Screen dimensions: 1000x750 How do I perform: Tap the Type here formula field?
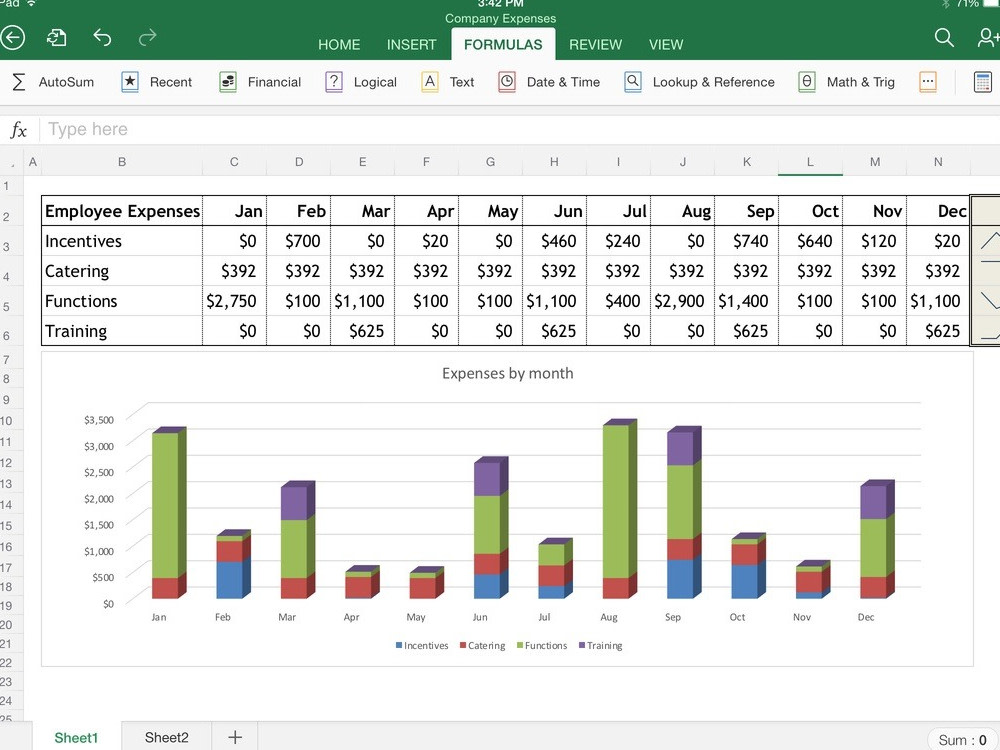tap(520, 129)
